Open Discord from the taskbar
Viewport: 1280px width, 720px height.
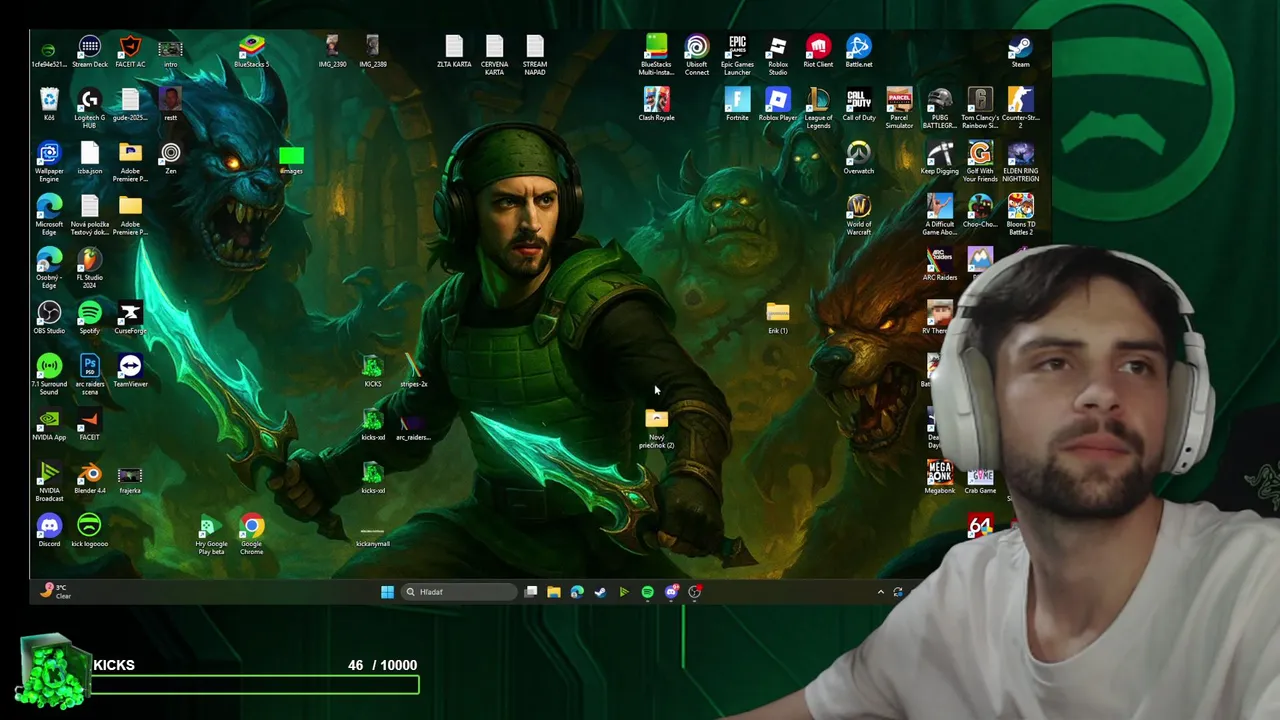[x=671, y=592]
